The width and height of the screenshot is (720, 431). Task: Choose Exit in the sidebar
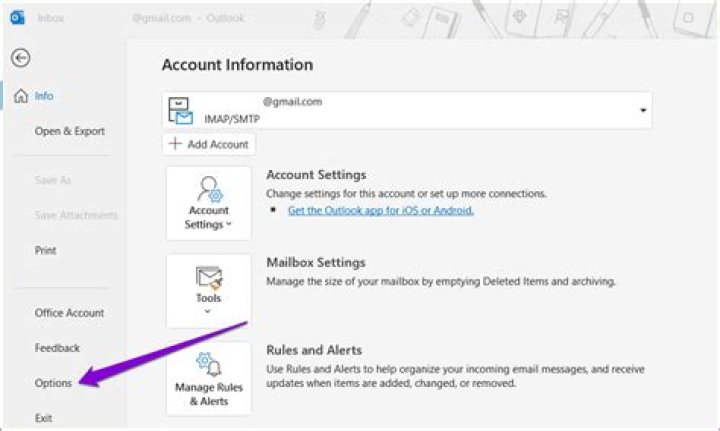44,418
